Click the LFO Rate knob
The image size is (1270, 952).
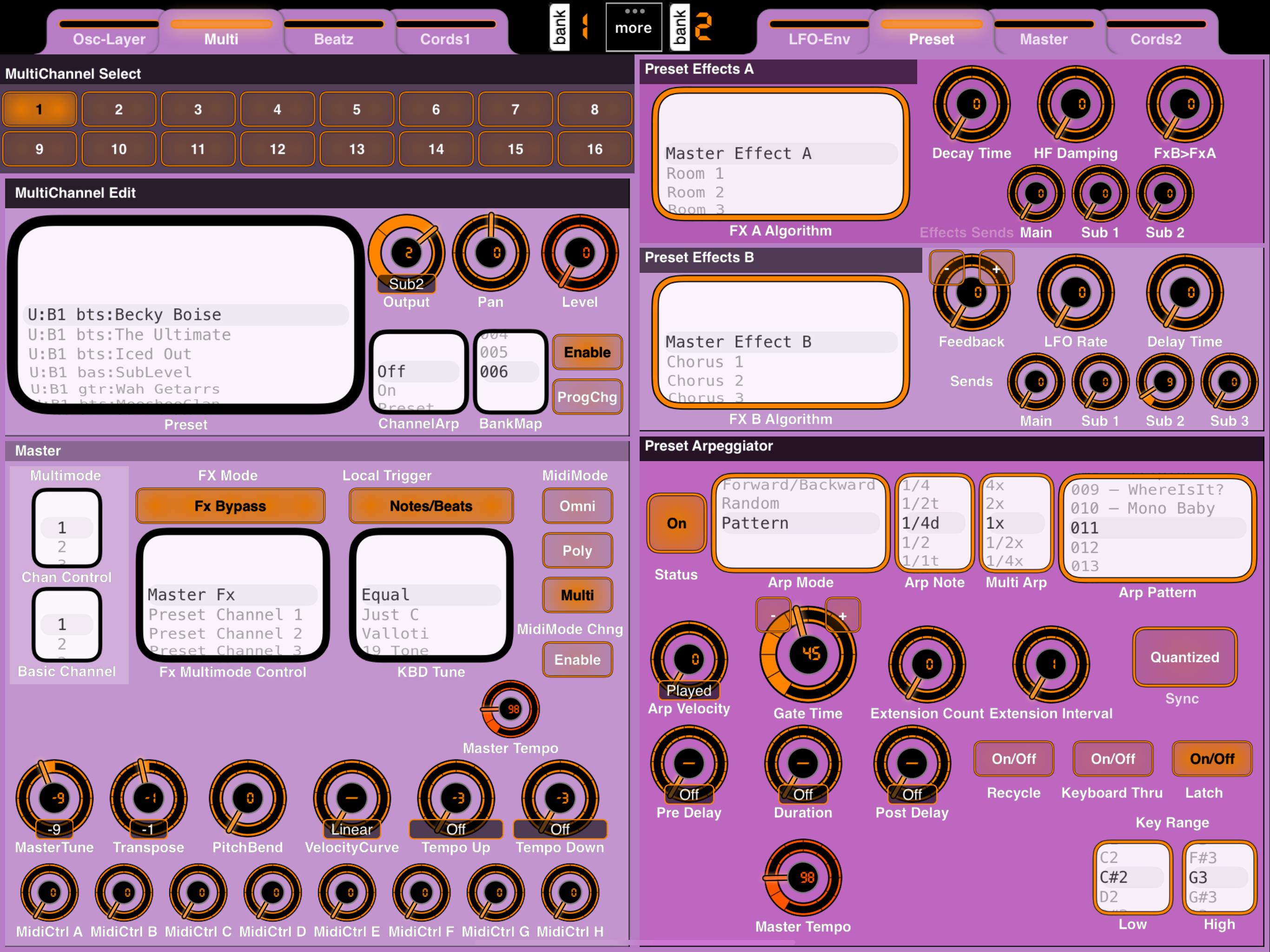(1075, 293)
